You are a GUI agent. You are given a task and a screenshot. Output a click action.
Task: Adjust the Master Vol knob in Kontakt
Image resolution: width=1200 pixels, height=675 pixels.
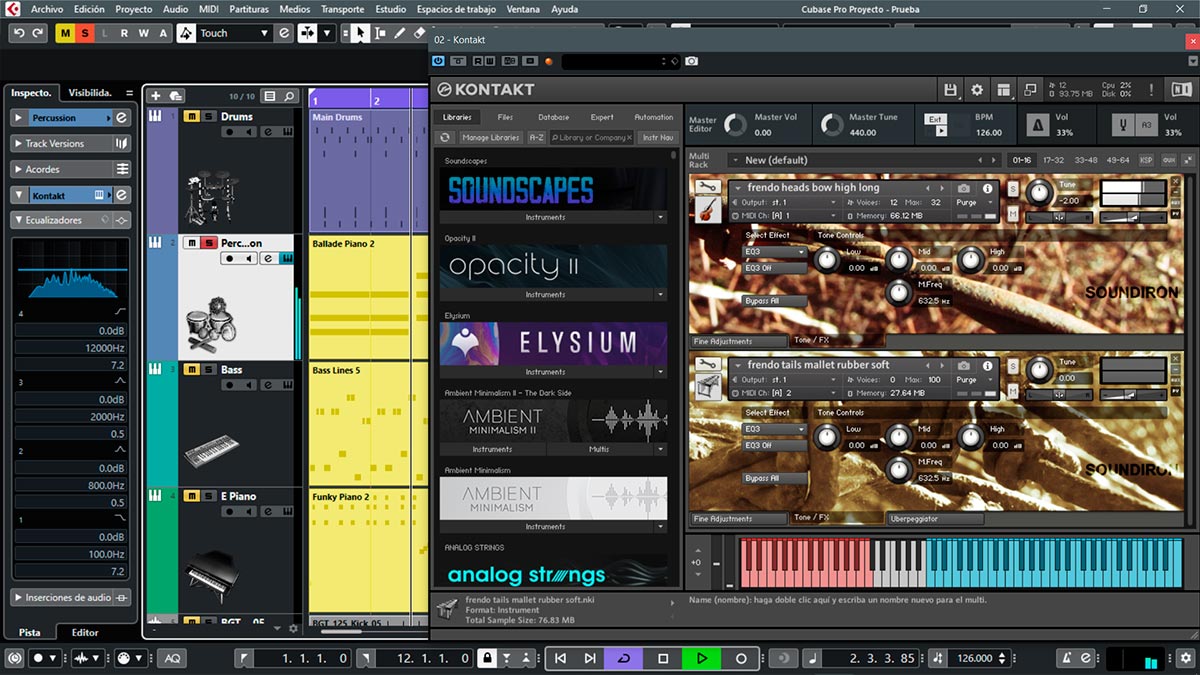[735, 125]
